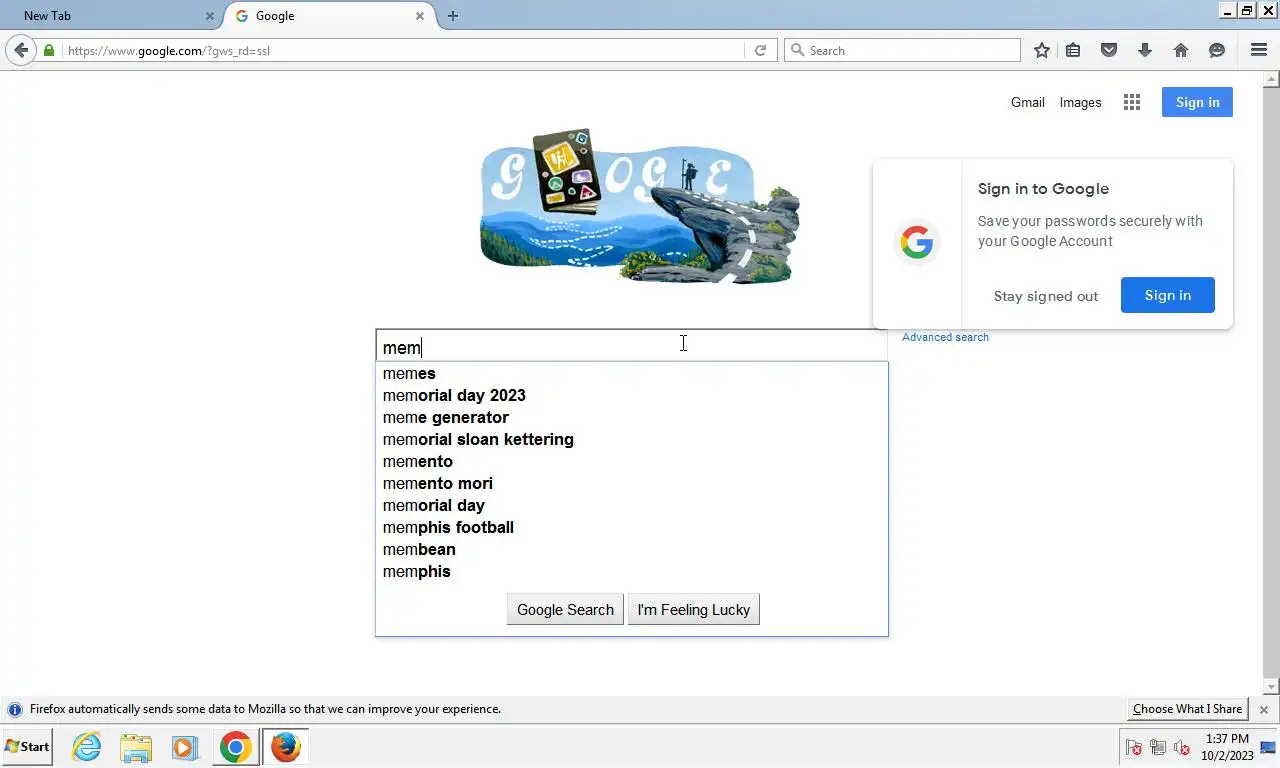
Task: Open the Windows Start menu
Action: point(27,747)
